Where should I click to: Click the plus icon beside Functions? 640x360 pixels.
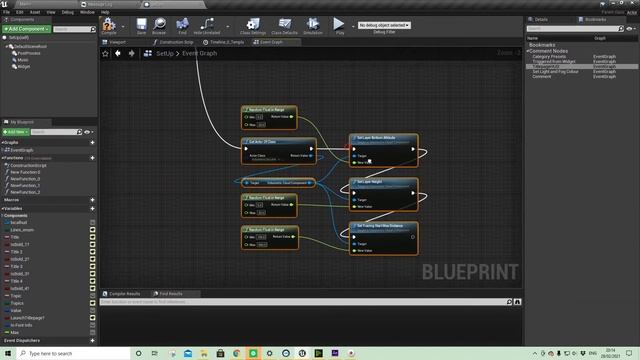tap(92, 158)
